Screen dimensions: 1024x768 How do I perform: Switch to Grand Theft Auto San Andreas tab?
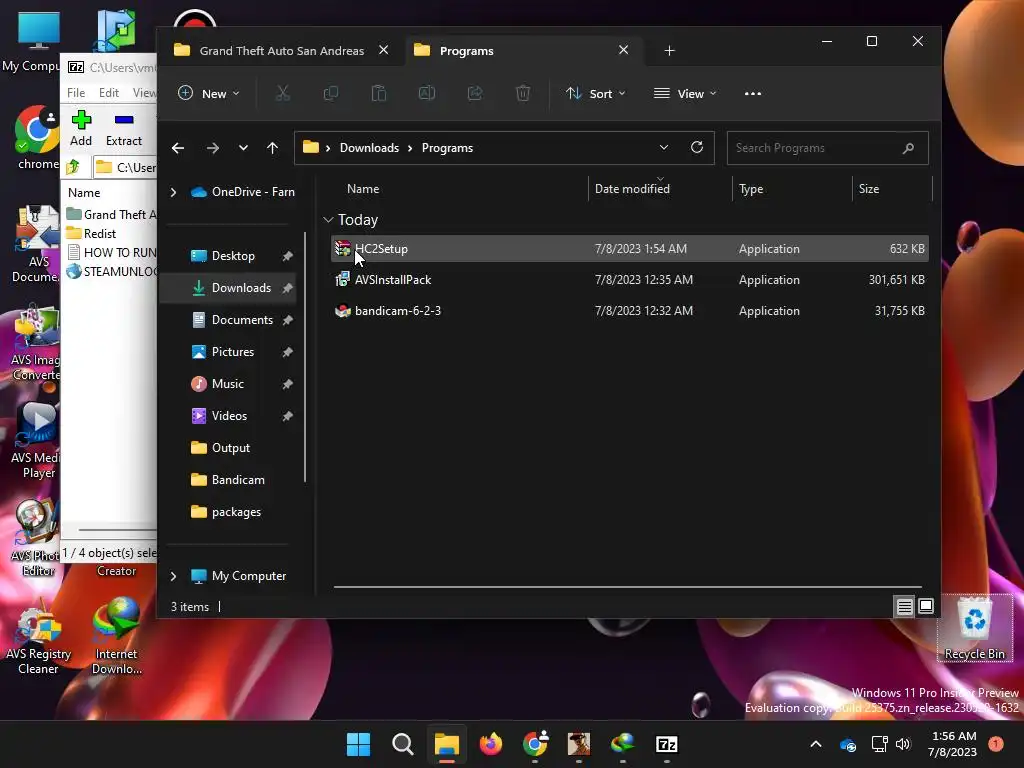coord(281,50)
